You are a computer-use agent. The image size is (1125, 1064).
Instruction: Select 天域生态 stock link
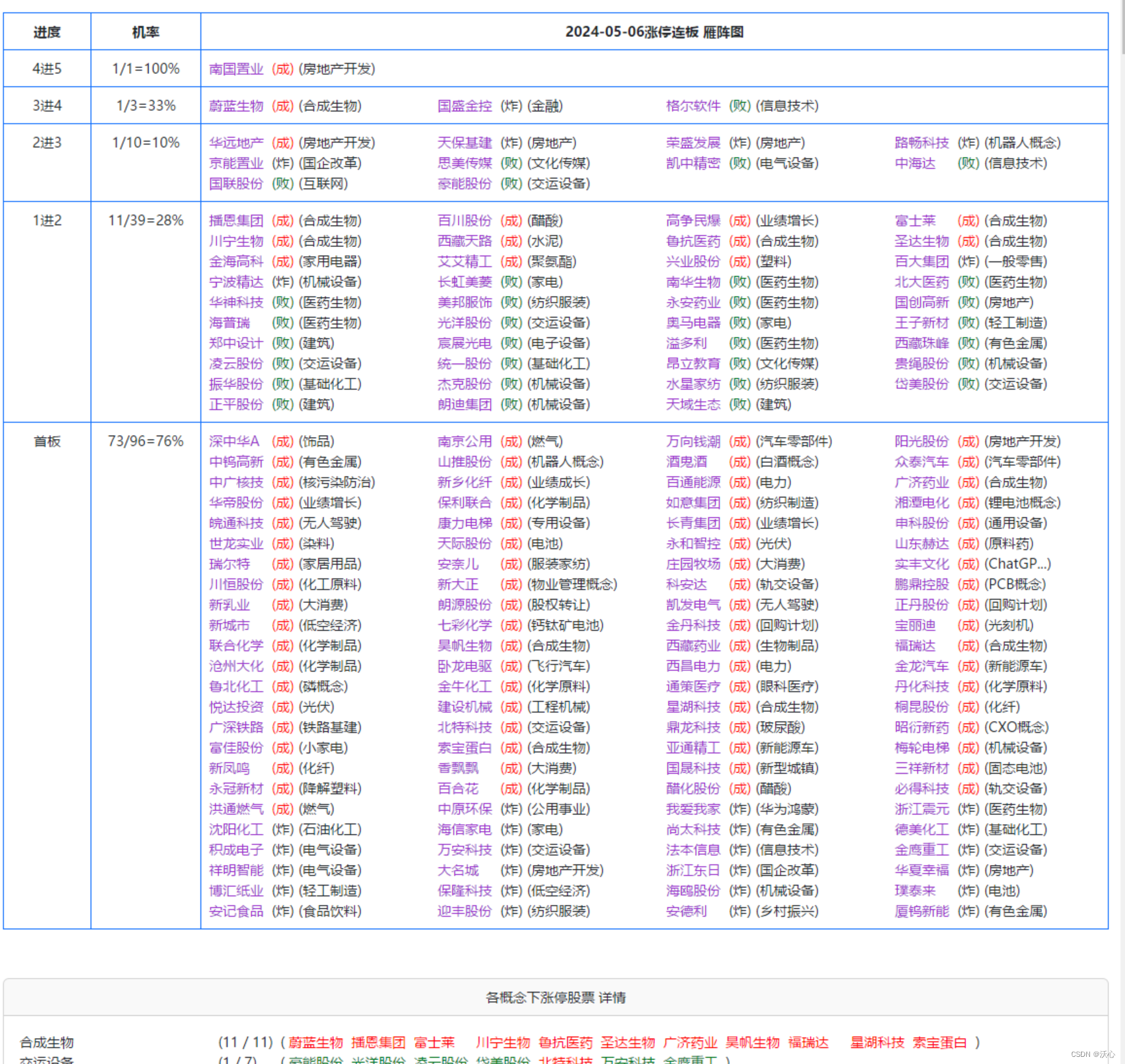693,405
